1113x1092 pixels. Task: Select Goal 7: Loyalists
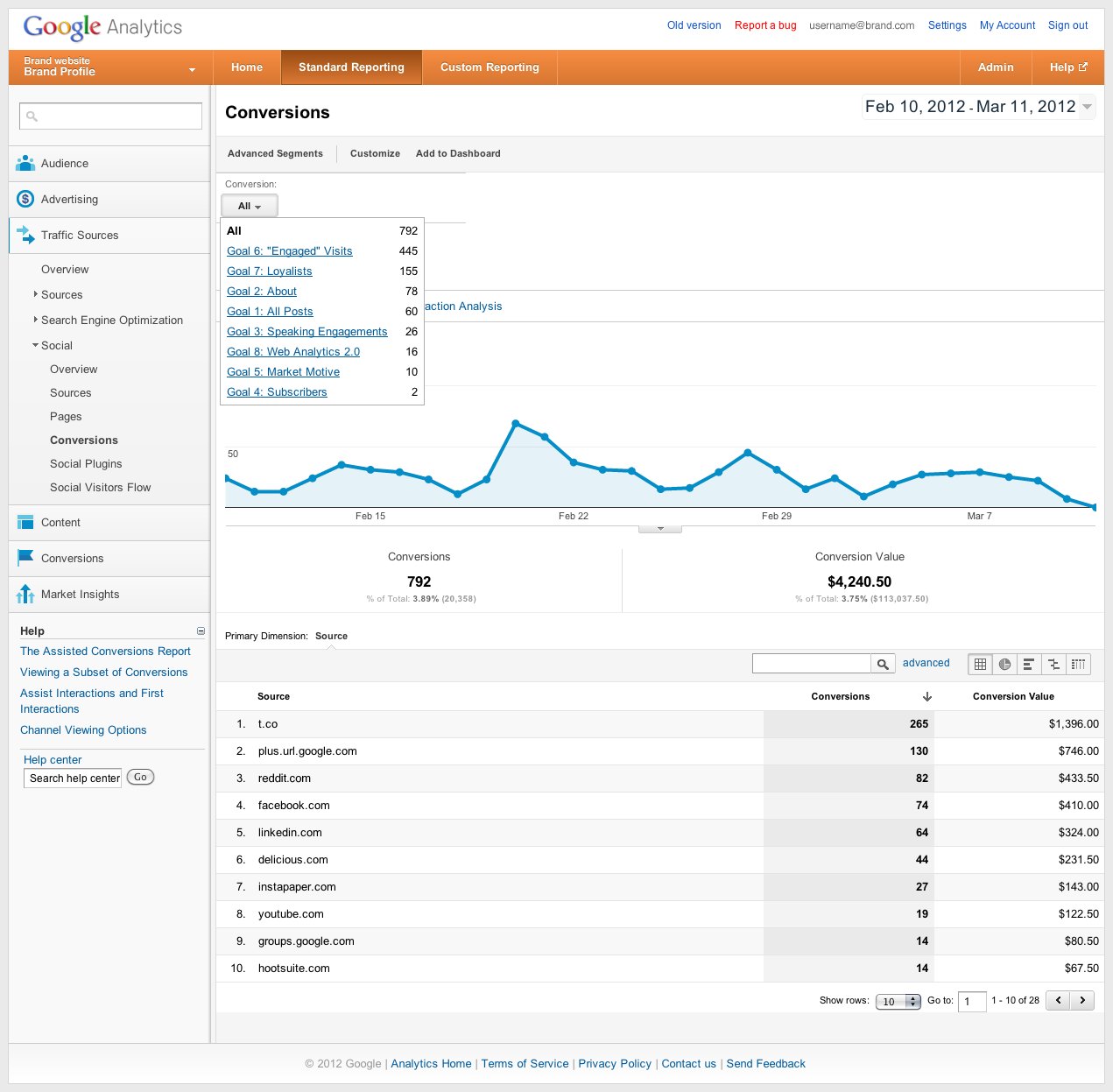point(270,271)
